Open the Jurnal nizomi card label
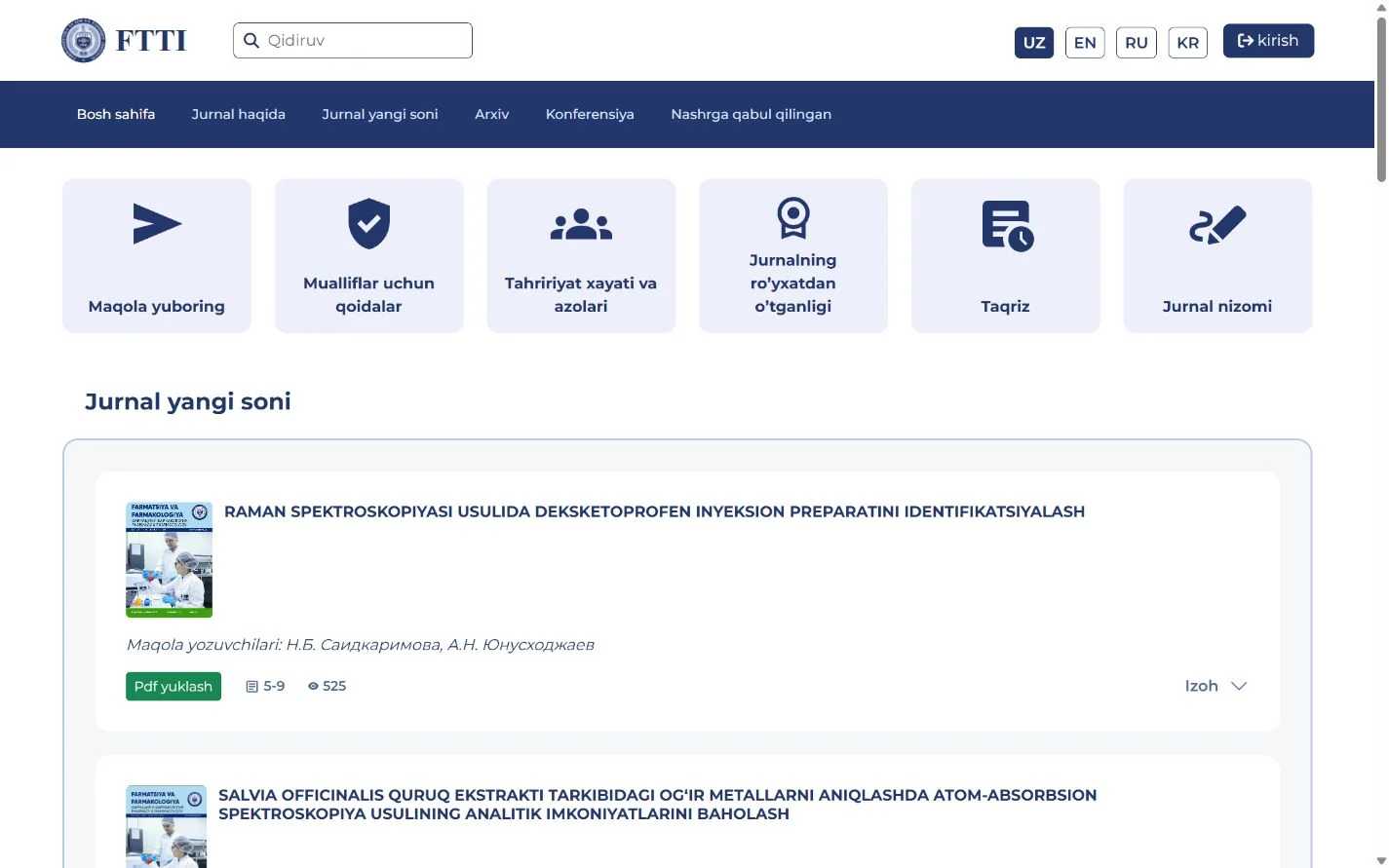 pos(1217,306)
